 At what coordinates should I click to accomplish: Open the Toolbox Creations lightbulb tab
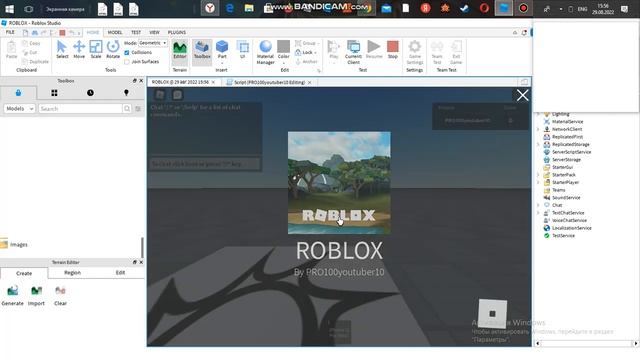pyautogui.click(x=126, y=93)
